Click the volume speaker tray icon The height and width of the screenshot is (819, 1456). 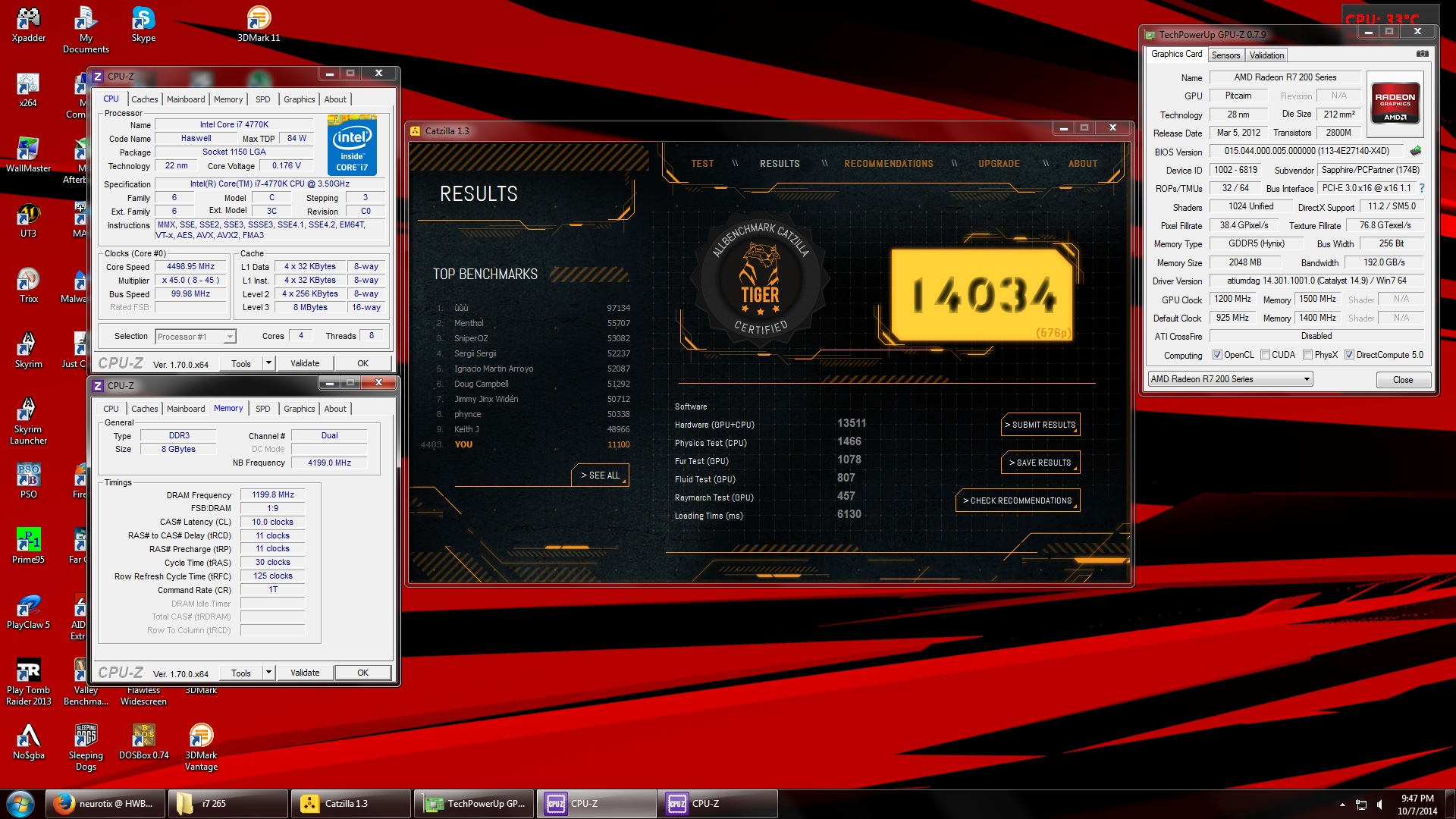[1379, 805]
